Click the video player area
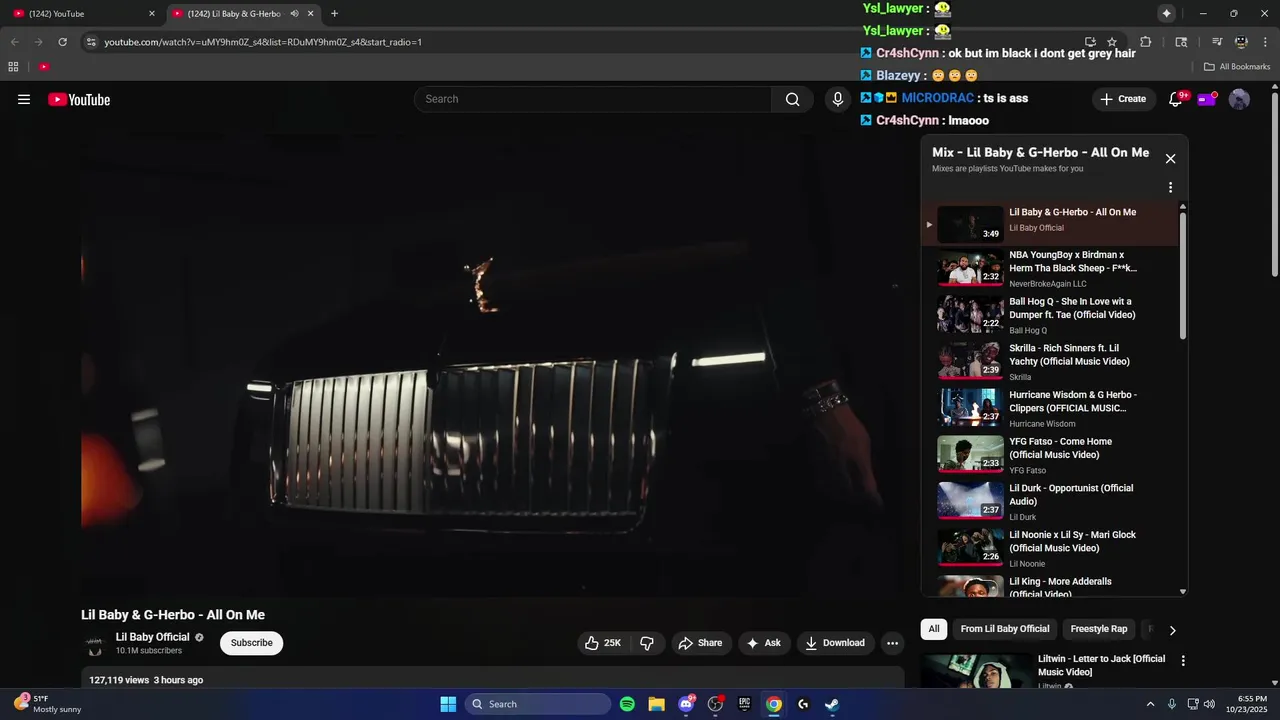This screenshot has width=1280, height=720. point(493,366)
